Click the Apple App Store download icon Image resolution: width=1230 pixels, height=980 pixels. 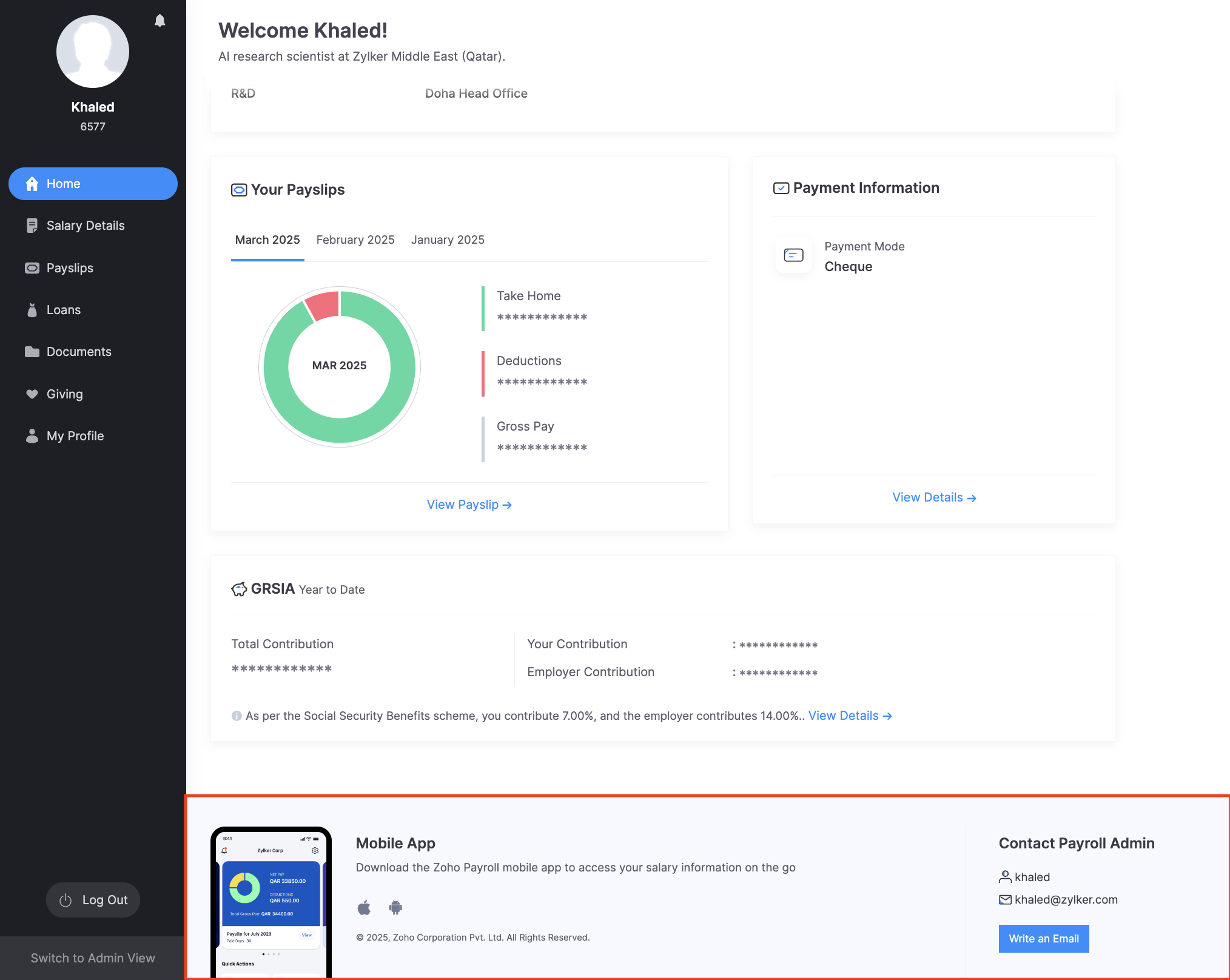(364, 908)
